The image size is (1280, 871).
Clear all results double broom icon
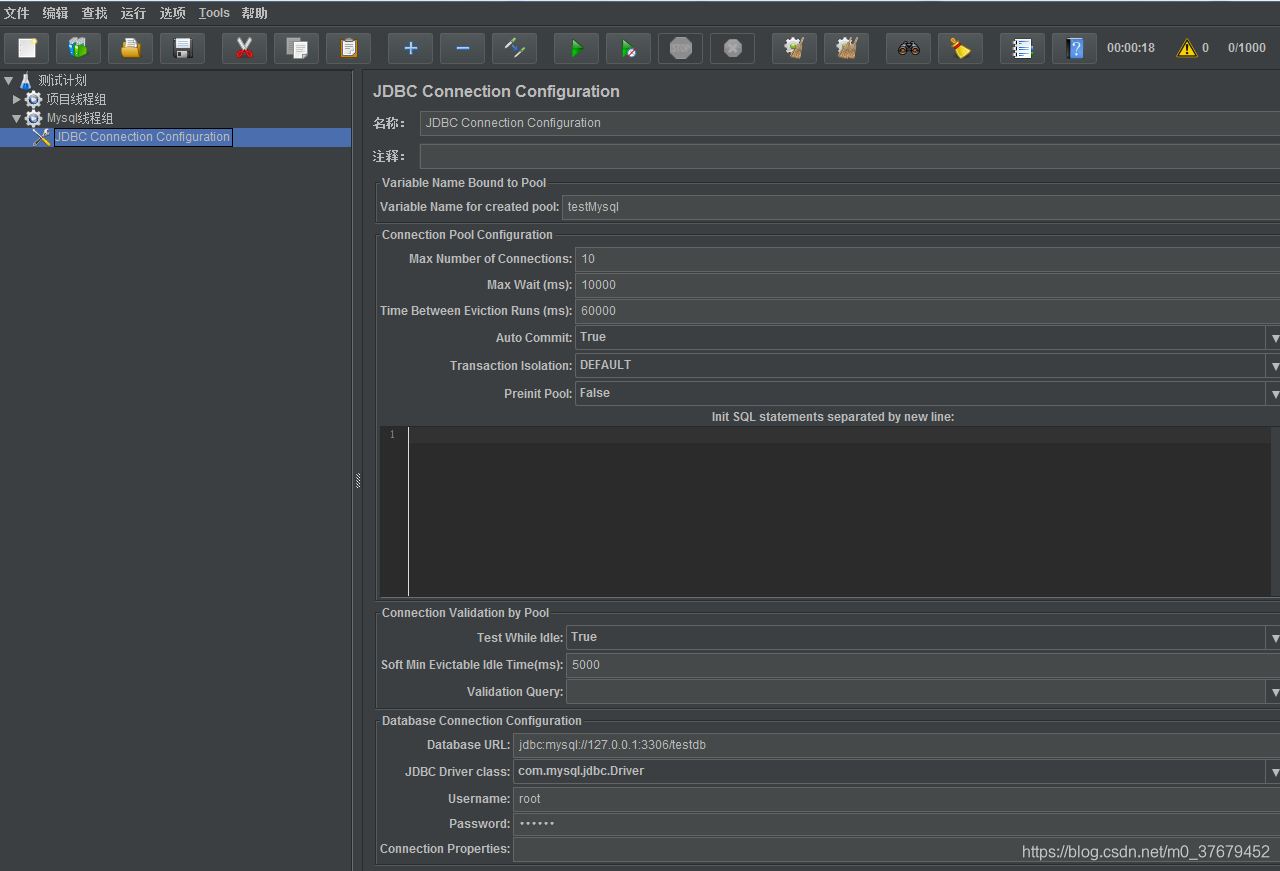click(x=846, y=48)
